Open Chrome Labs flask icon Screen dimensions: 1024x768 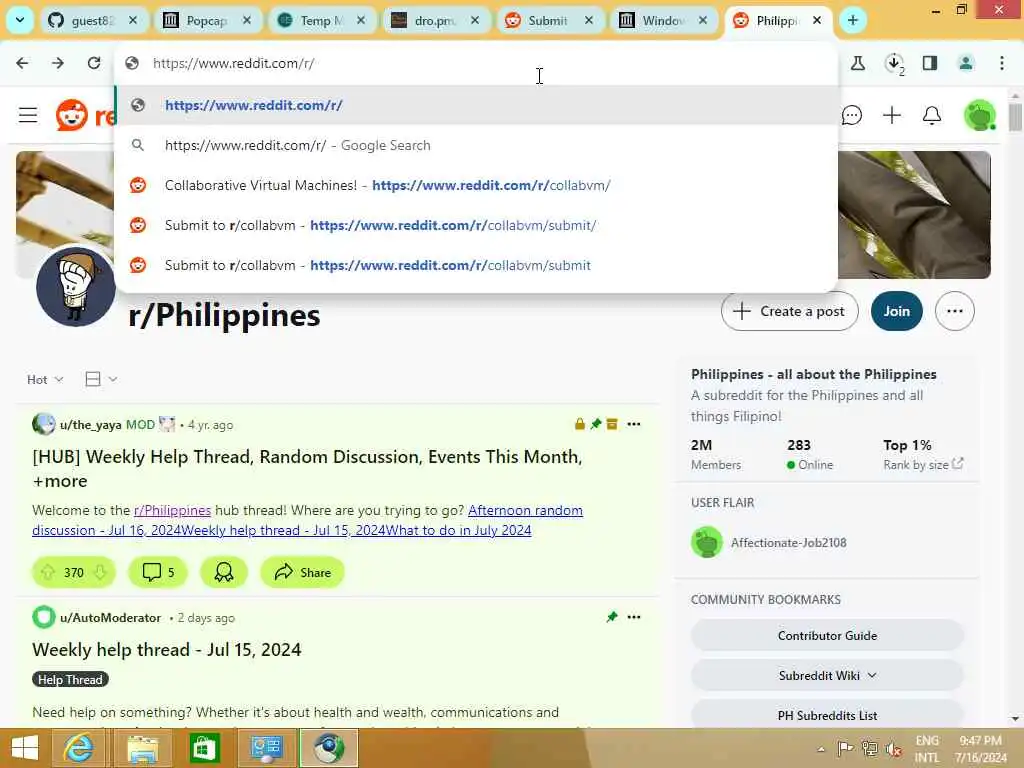pyautogui.click(x=858, y=63)
